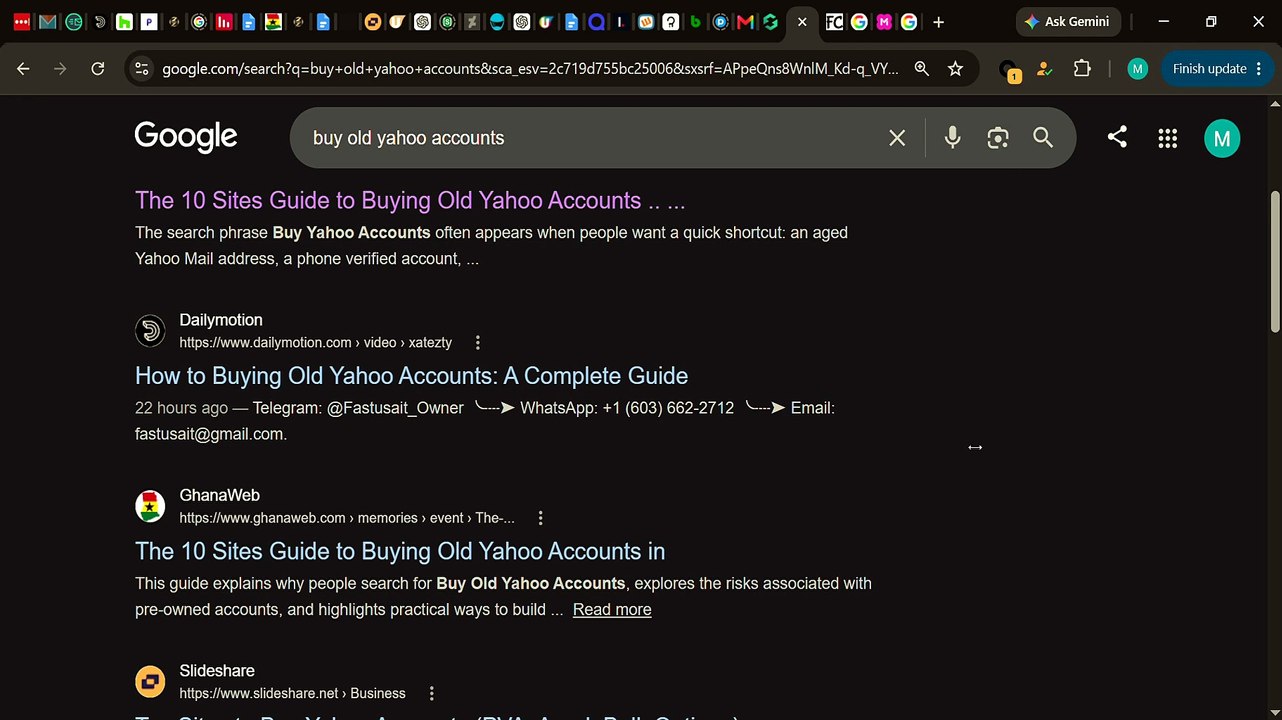Click the Dailymotion result favicon
This screenshot has width=1282, height=720.
coord(150,330)
